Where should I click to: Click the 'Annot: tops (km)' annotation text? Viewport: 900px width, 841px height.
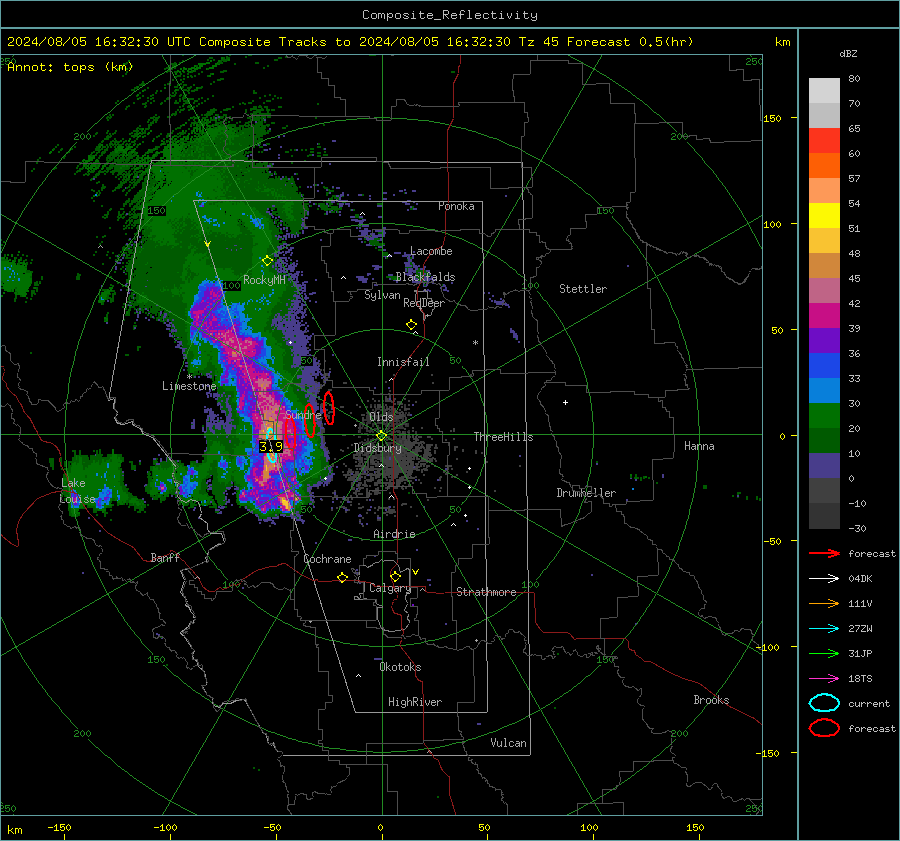(x=71, y=67)
